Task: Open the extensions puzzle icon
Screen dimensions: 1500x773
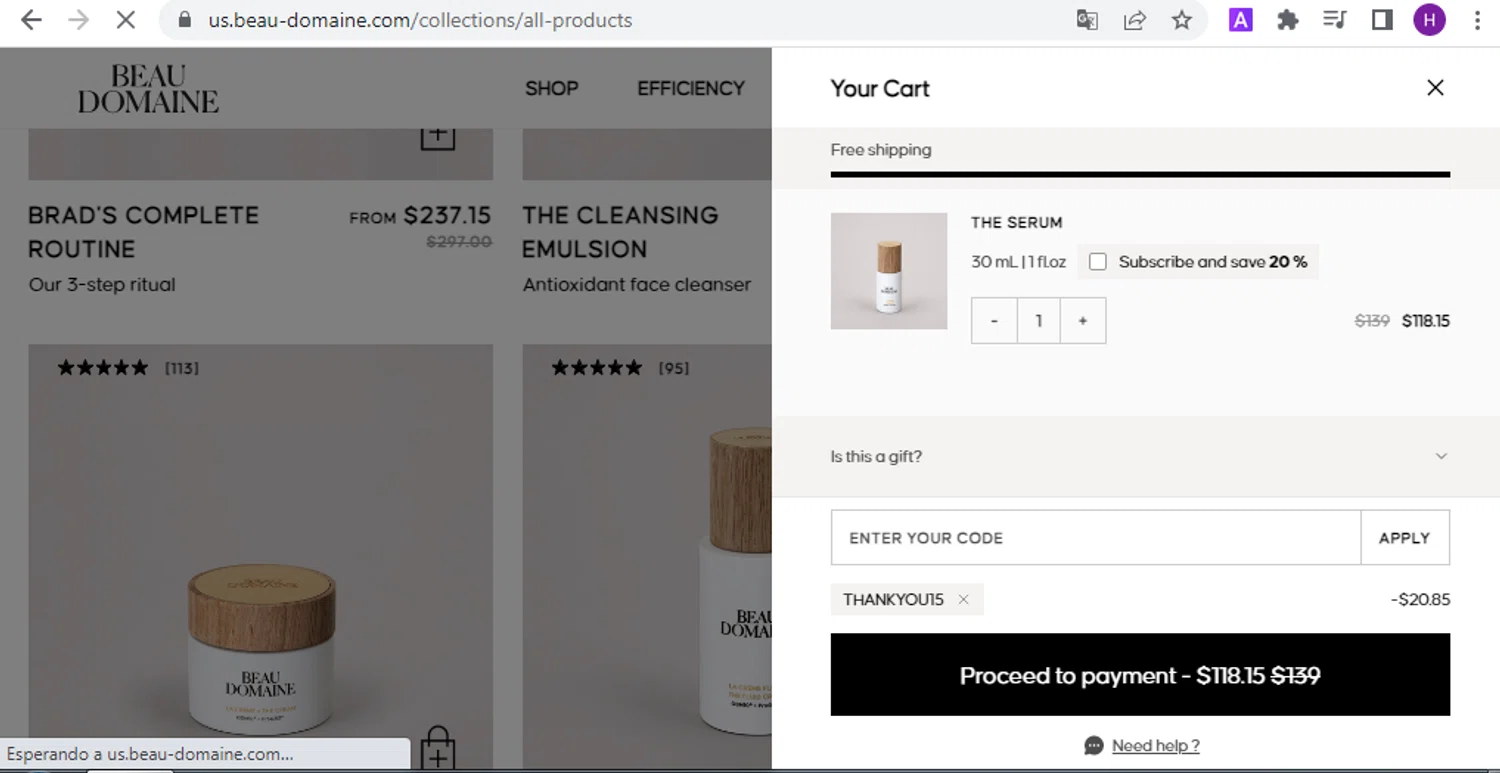Action: (1288, 20)
